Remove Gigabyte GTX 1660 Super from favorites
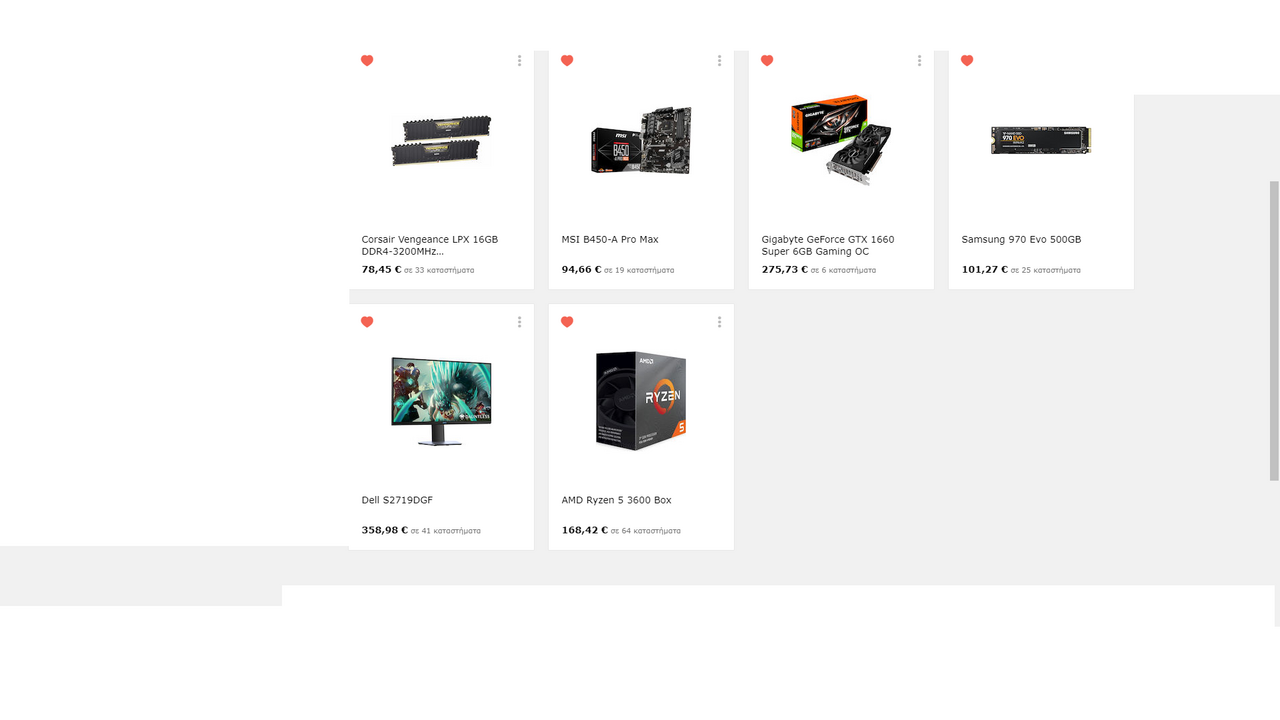The image size is (1280, 720). [x=767, y=61]
